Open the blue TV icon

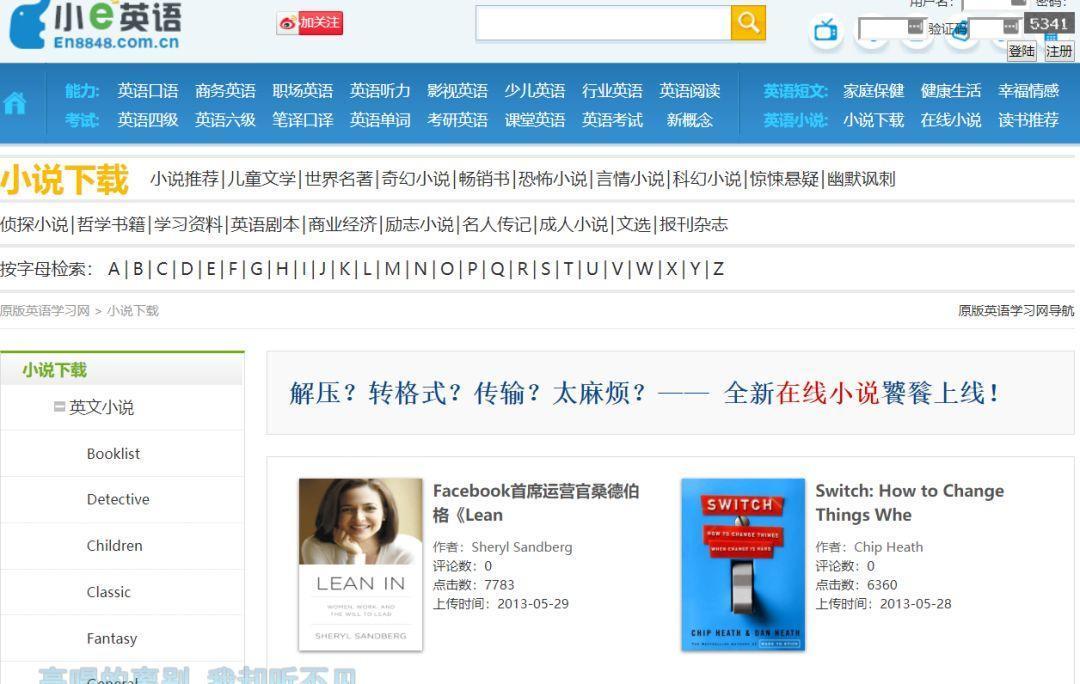click(x=825, y=30)
